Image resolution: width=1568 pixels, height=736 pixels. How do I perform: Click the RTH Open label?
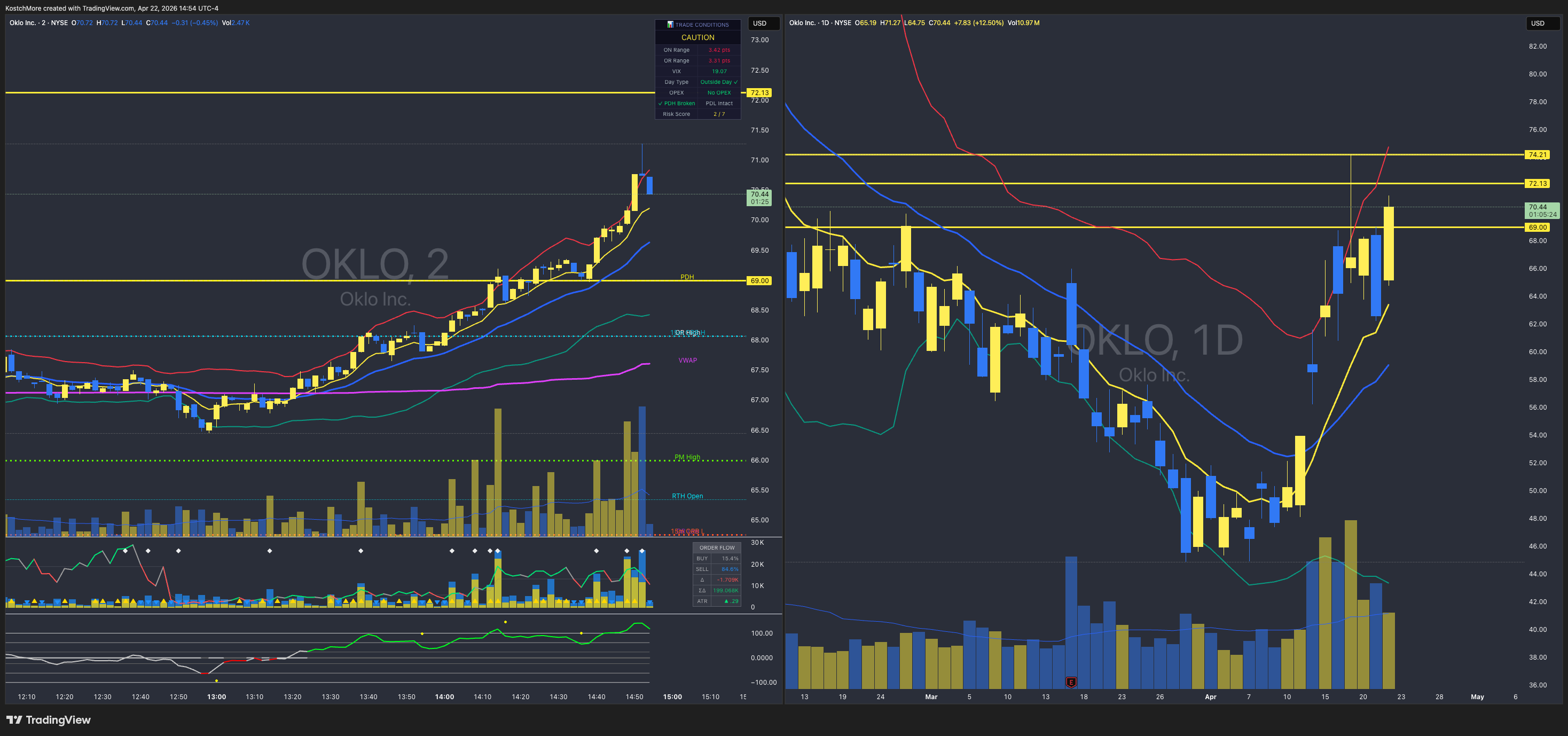687,496
